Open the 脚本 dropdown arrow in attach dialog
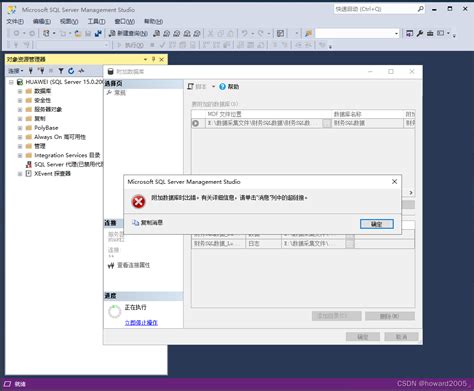This screenshot has width=474, height=391. pos(213,87)
